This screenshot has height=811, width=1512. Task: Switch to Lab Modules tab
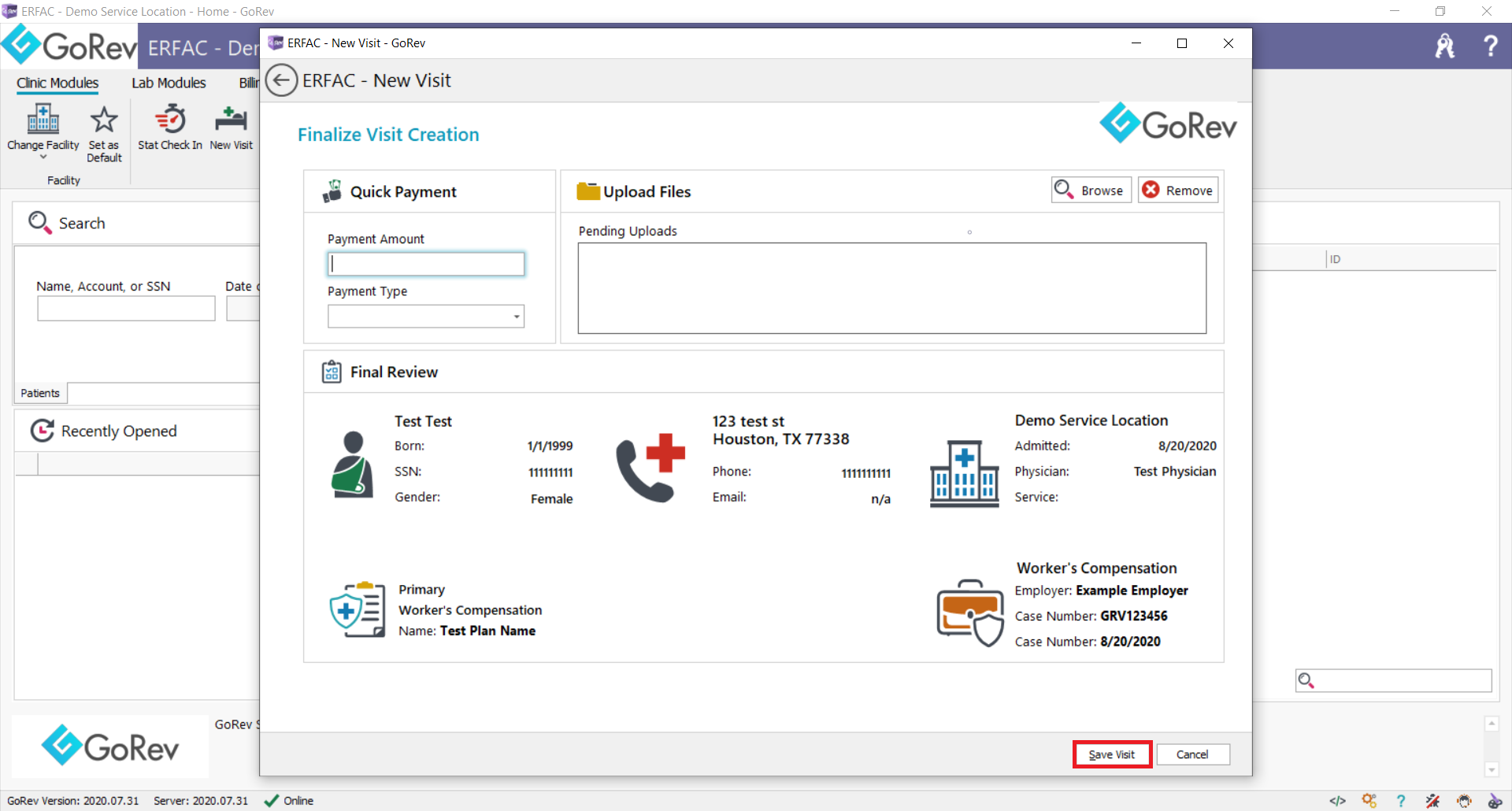click(x=169, y=83)
